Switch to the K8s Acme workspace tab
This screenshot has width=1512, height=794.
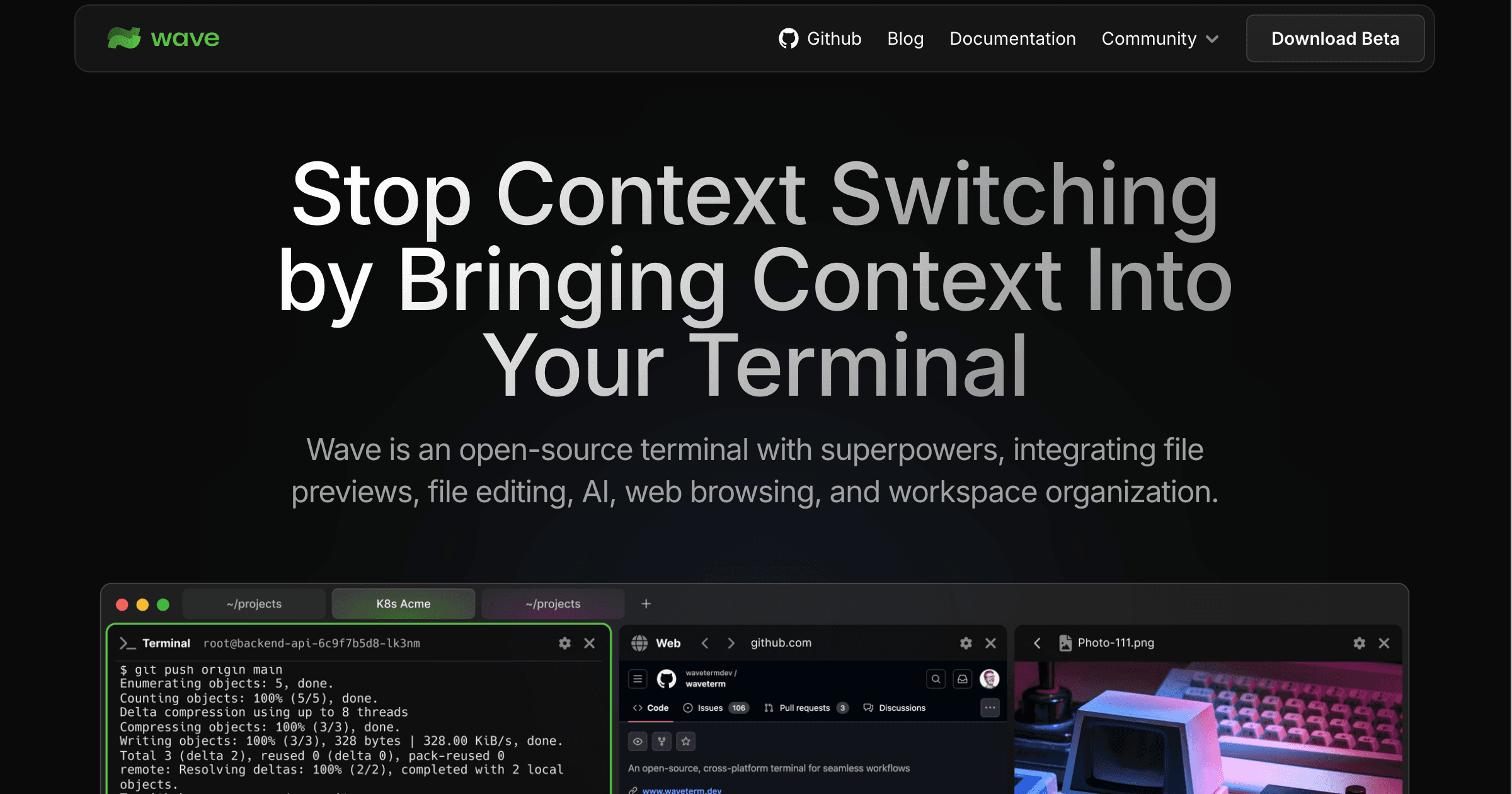(x=403, y=603)
